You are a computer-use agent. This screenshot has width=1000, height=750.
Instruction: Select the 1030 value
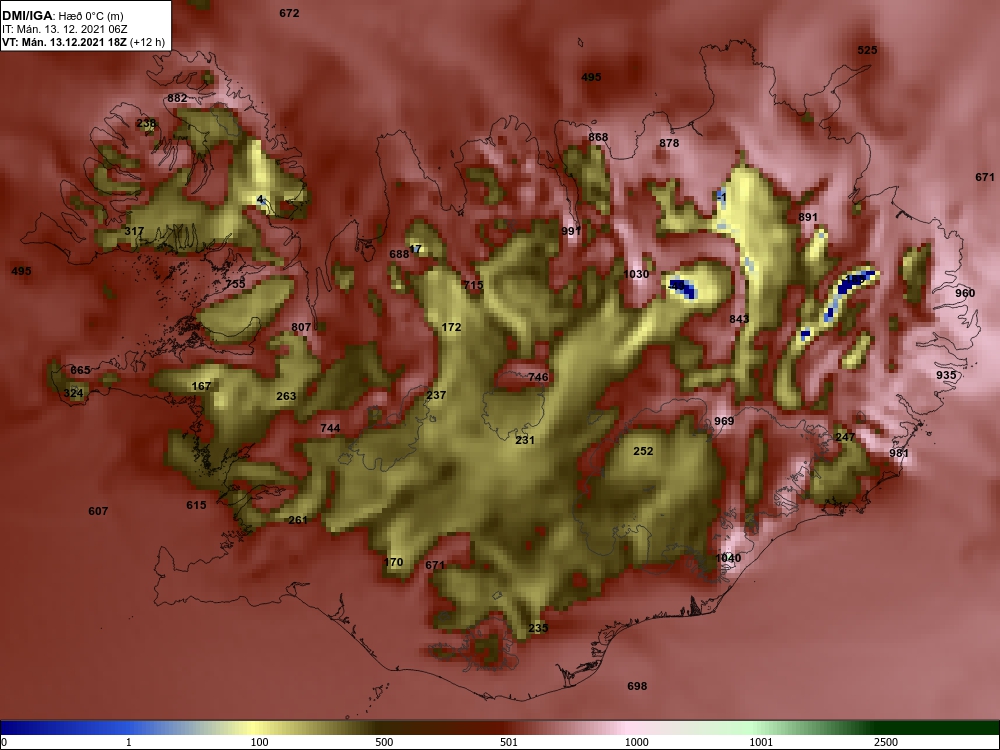coord(636,274)
